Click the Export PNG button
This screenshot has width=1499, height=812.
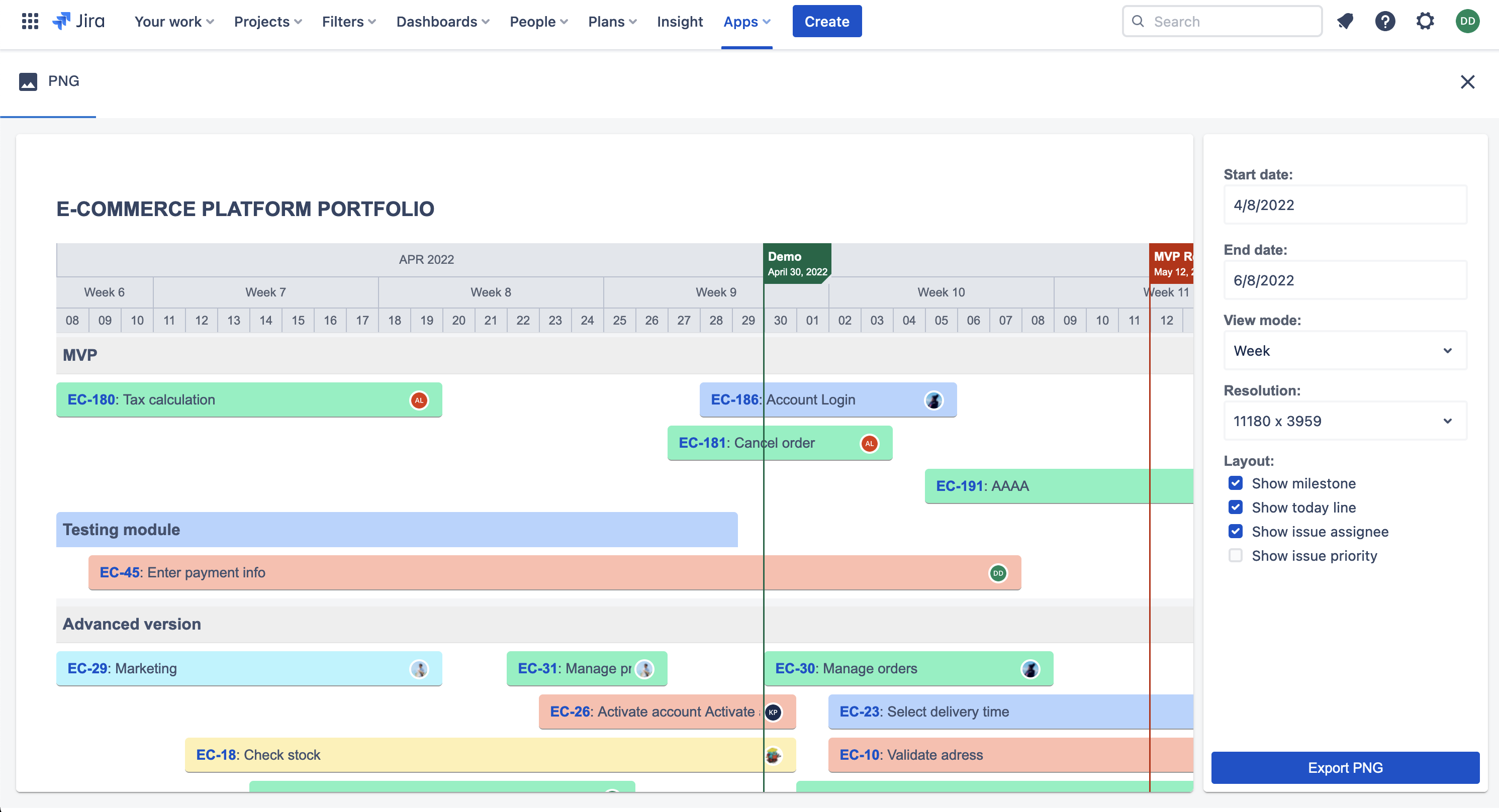click(x=1345, y=768)
